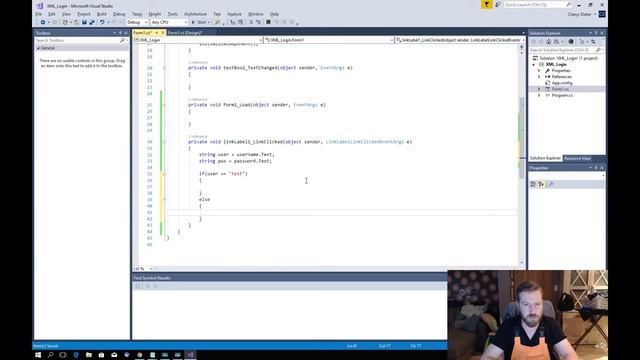Open the XML_Login project navigation dropdown

point(198,40)
